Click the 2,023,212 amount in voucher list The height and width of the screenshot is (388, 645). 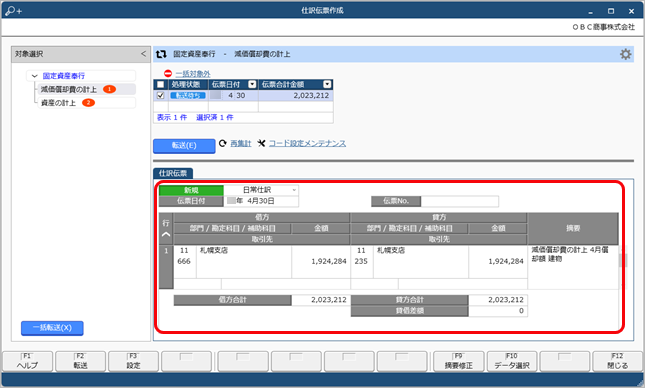311,95
